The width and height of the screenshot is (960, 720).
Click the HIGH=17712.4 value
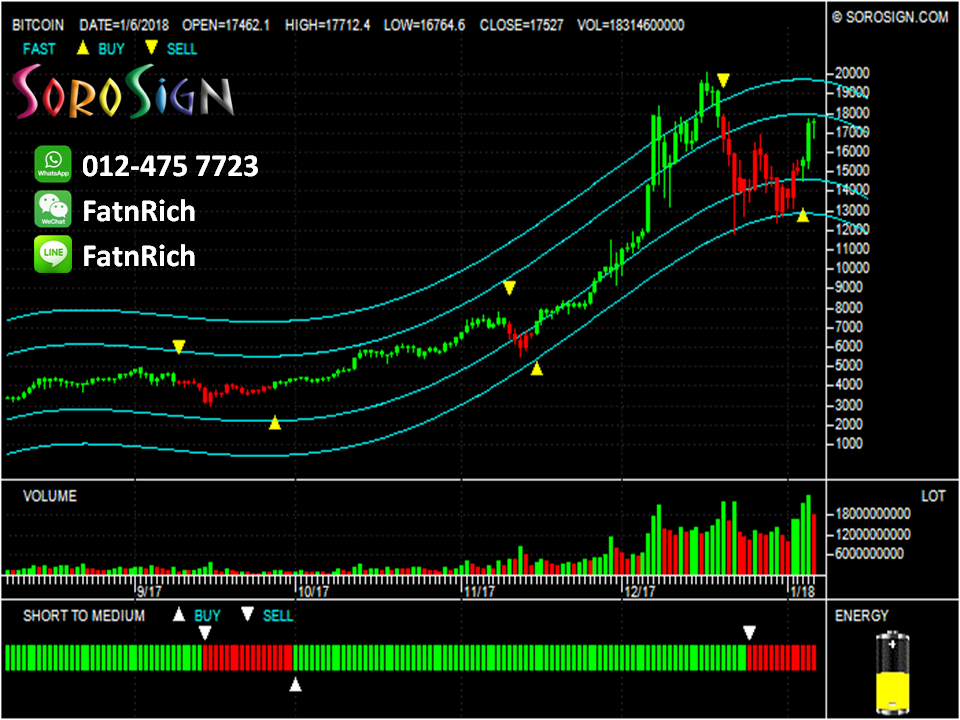[328, 25]
